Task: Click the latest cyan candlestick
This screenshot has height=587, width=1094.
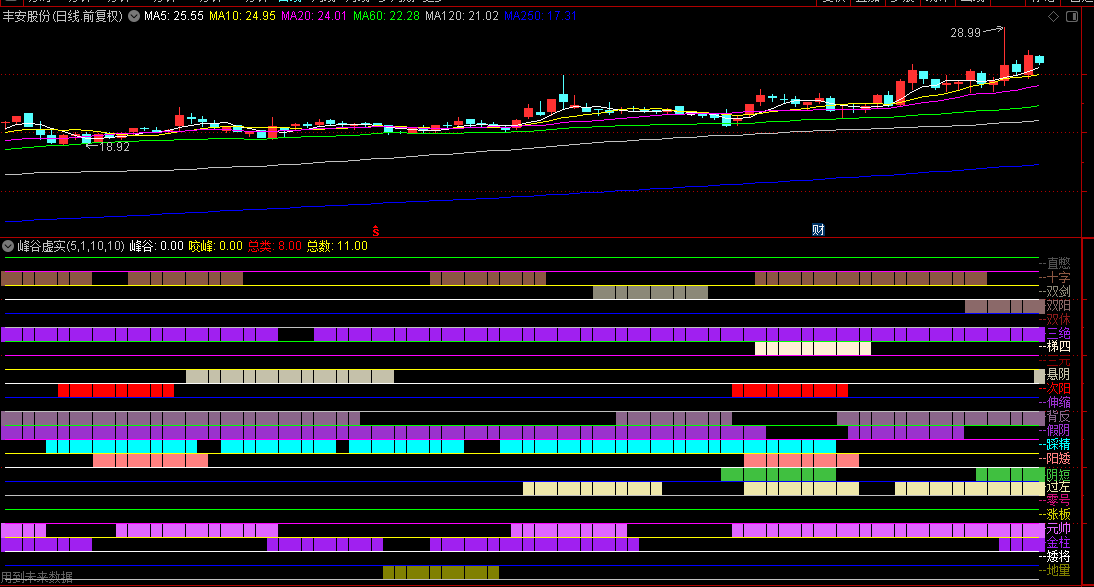Action: (x=1040, y=60)
